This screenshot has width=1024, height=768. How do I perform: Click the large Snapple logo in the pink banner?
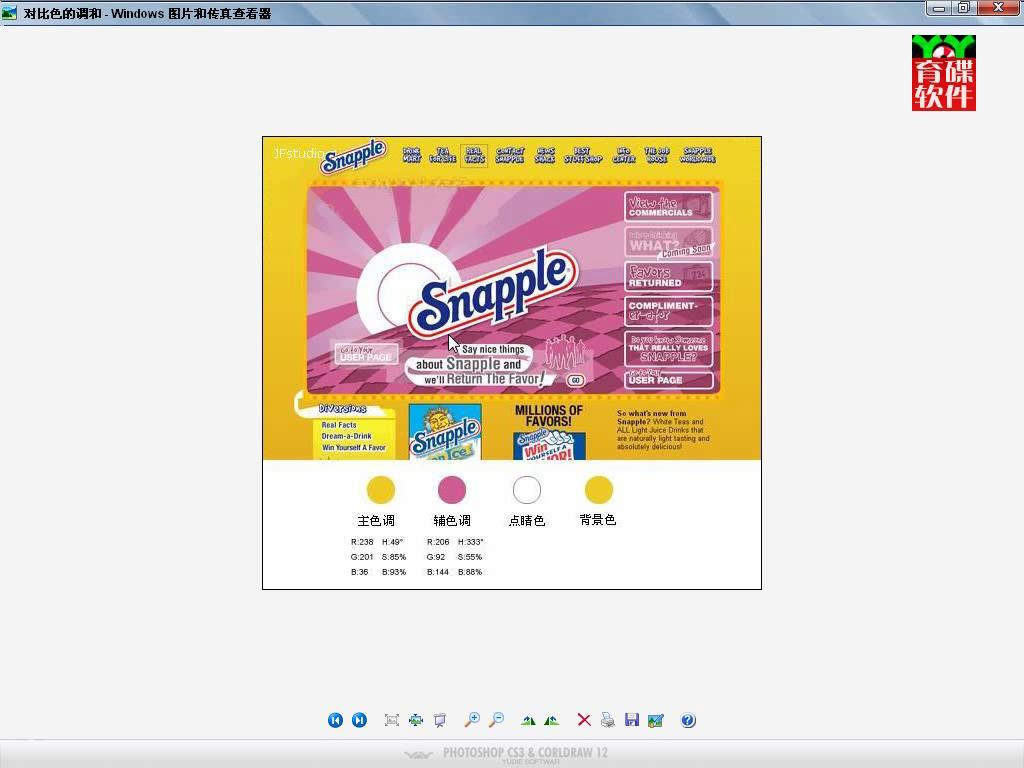(x=493, y=294)
